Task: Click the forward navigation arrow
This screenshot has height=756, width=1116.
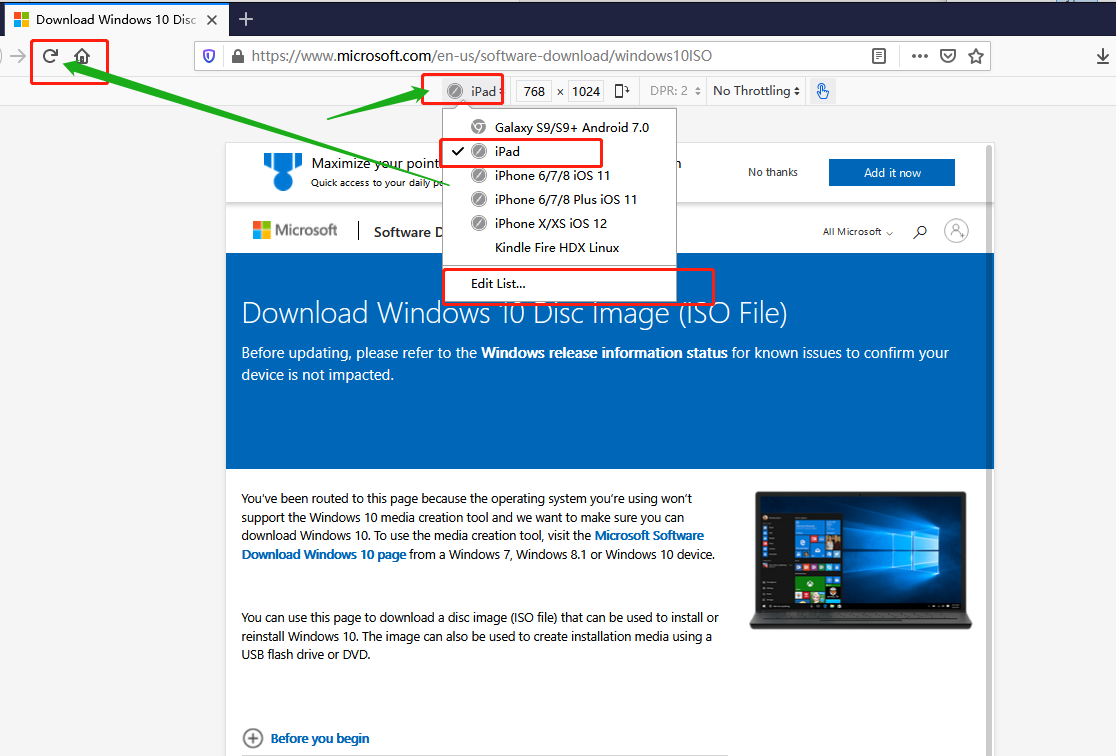Action: (x=18, y=56)
